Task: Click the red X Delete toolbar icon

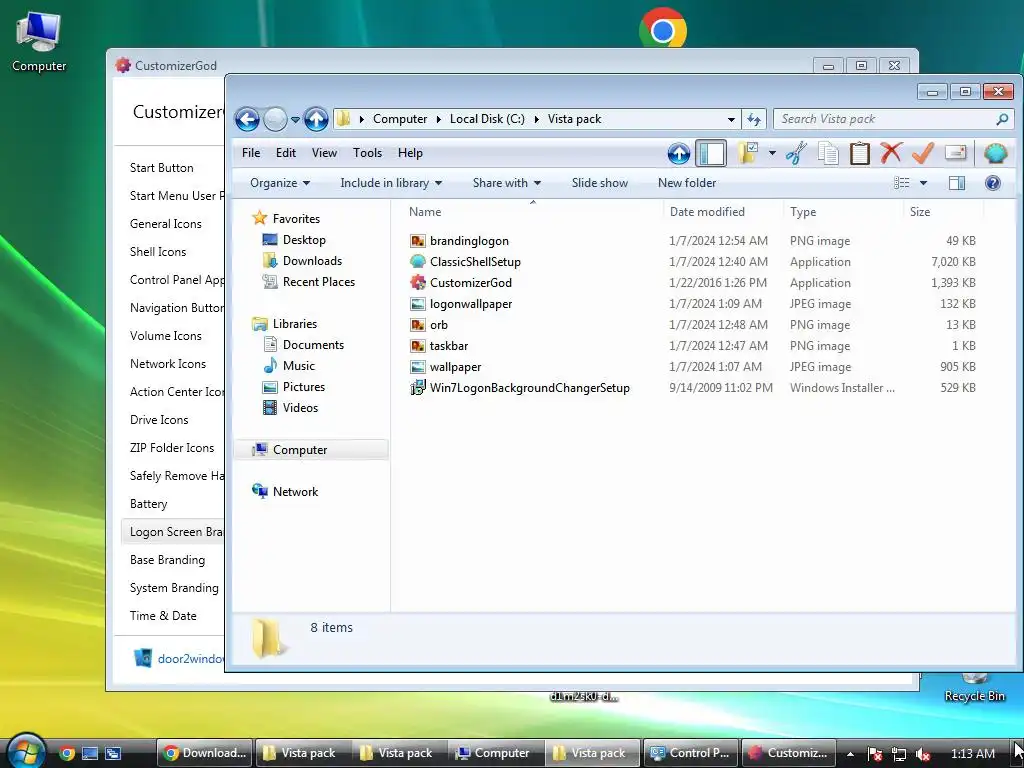Action: click(891, 153)
